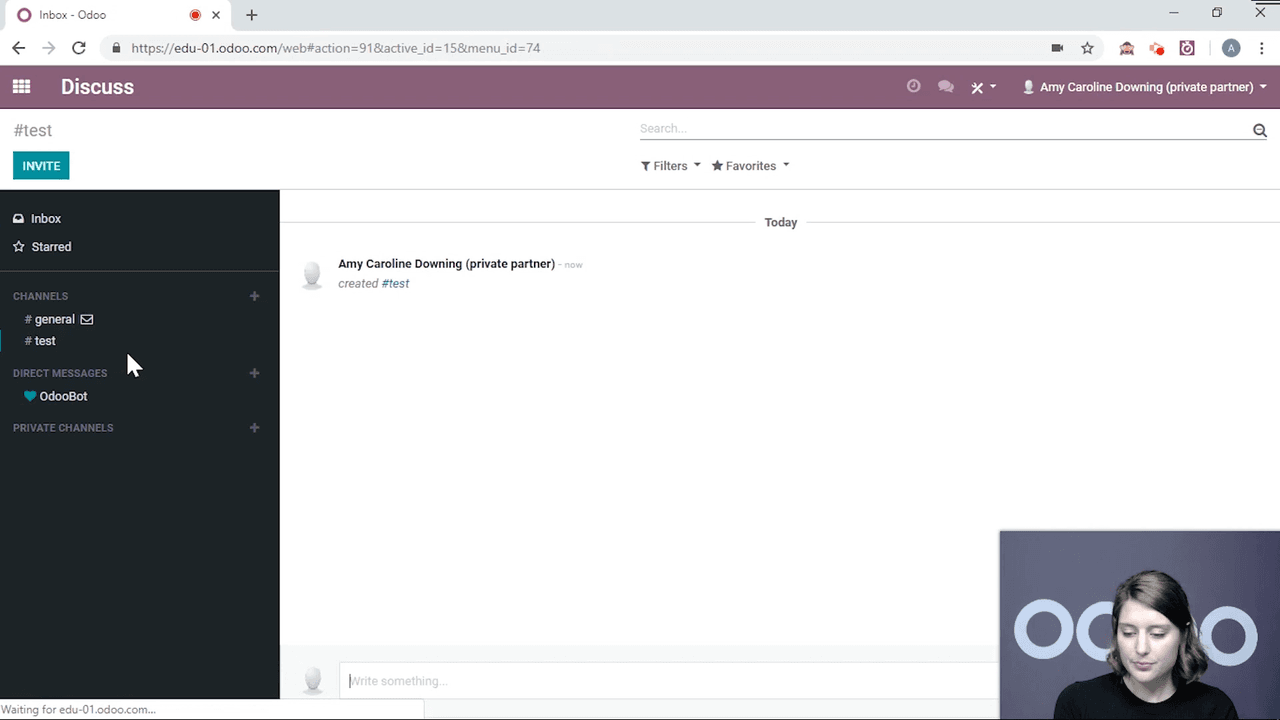Add a new channel with plus icon
The image size is (1280, 720).
(254, 296)
